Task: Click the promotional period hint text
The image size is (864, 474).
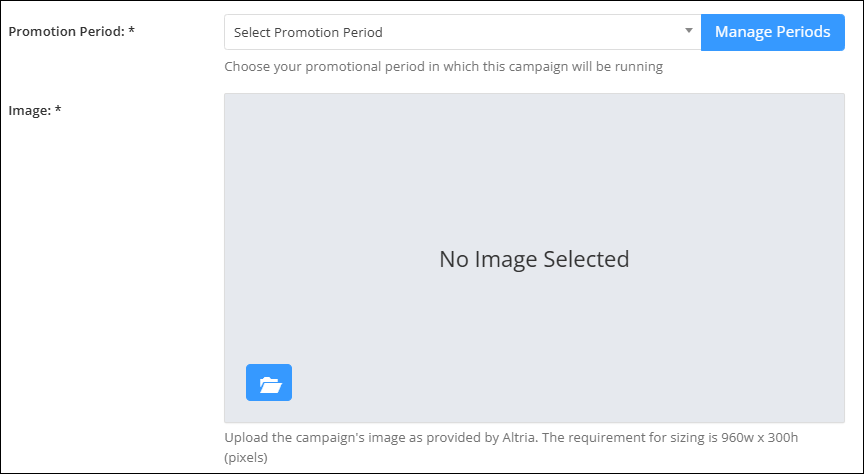Action: (x=443, y=68)
